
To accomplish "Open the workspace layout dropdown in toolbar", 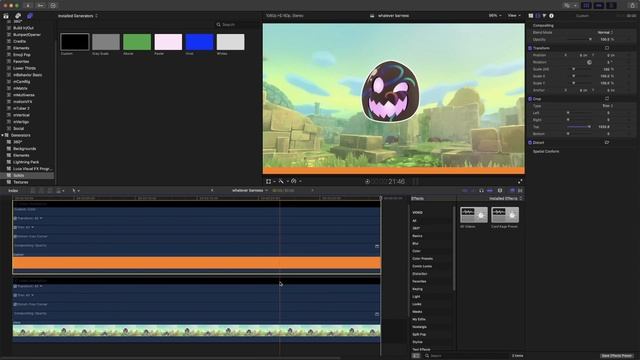I will point(570,5).
